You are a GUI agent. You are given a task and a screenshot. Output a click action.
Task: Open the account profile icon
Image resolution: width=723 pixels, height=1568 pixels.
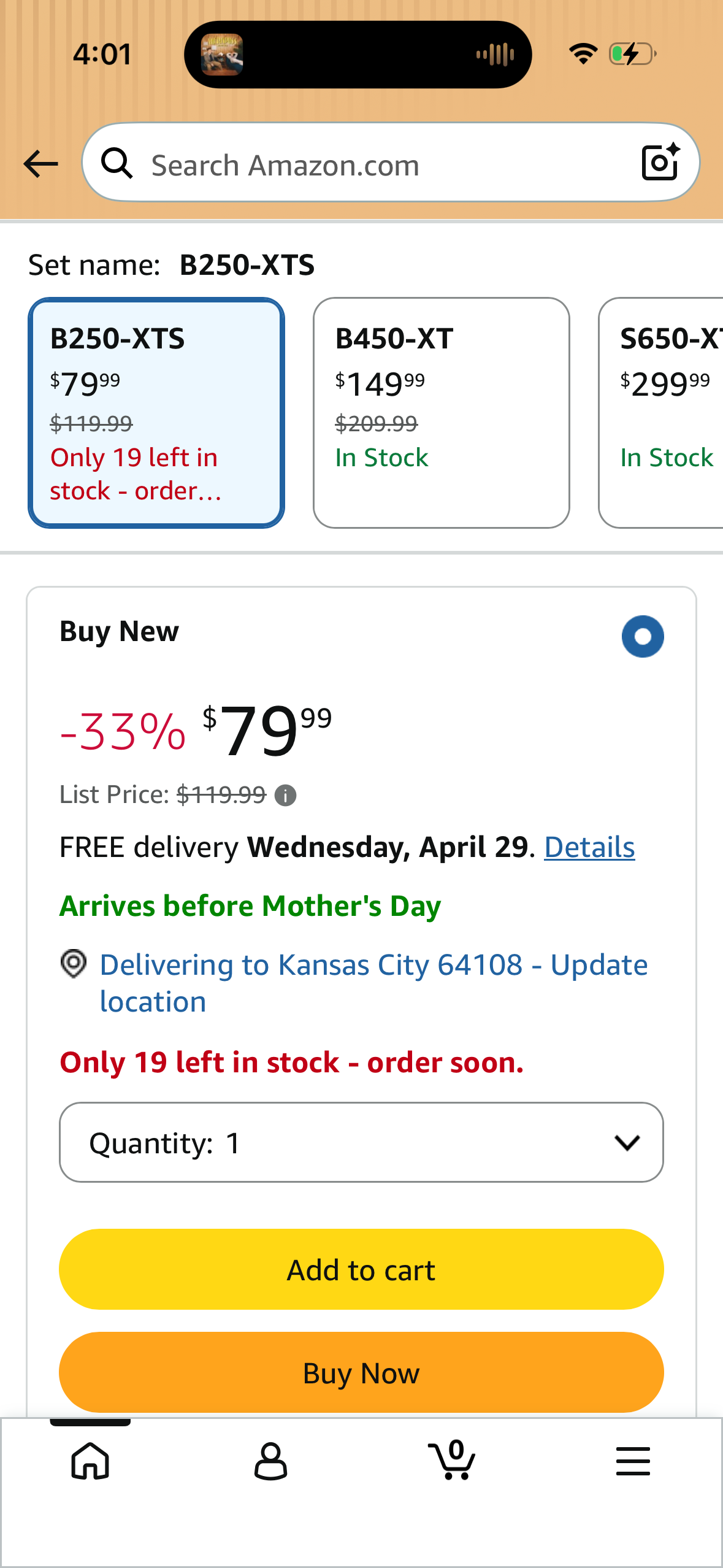click(x=270, y=1461)
